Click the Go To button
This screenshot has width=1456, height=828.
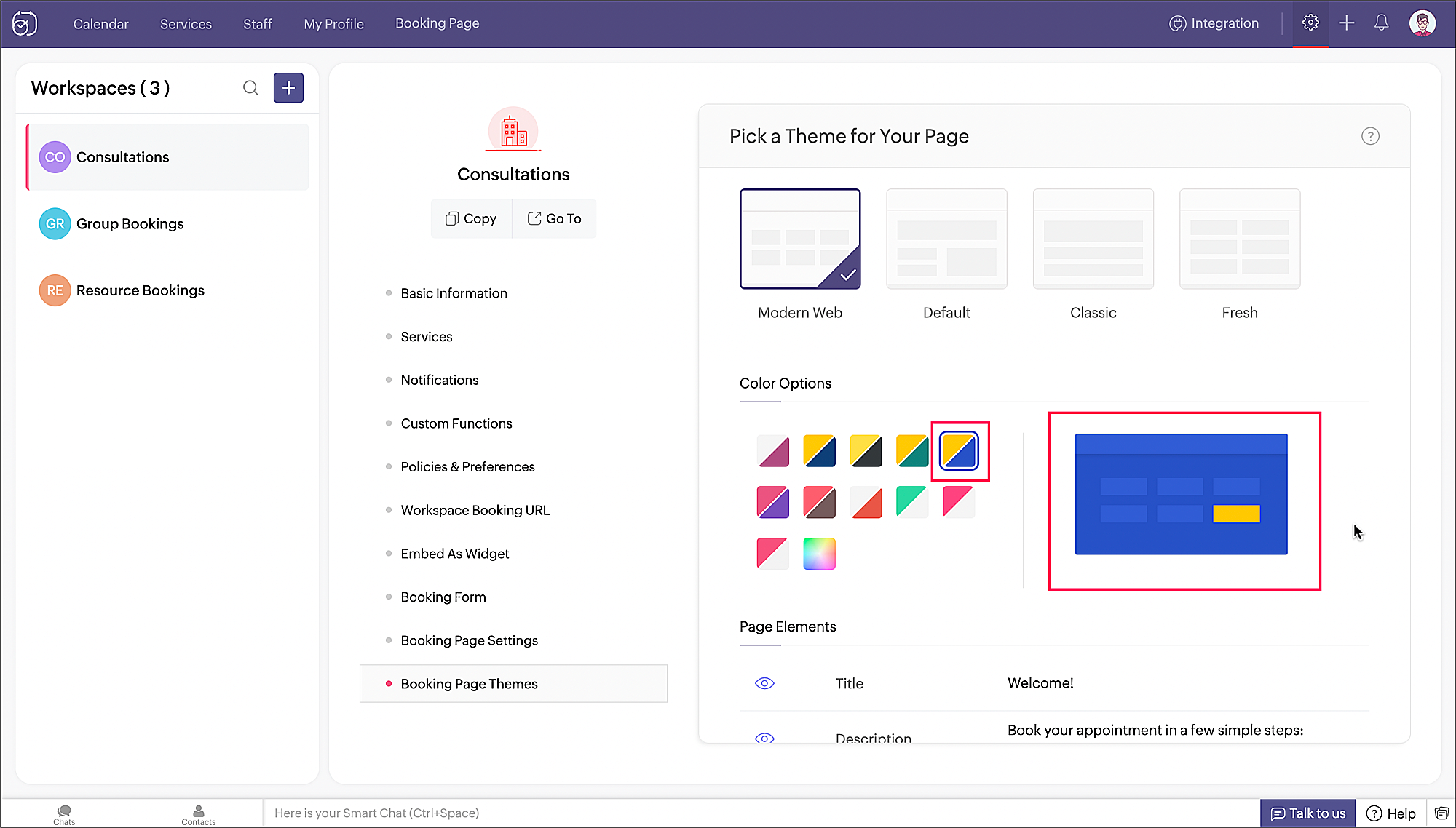click(x=554, y=218)
